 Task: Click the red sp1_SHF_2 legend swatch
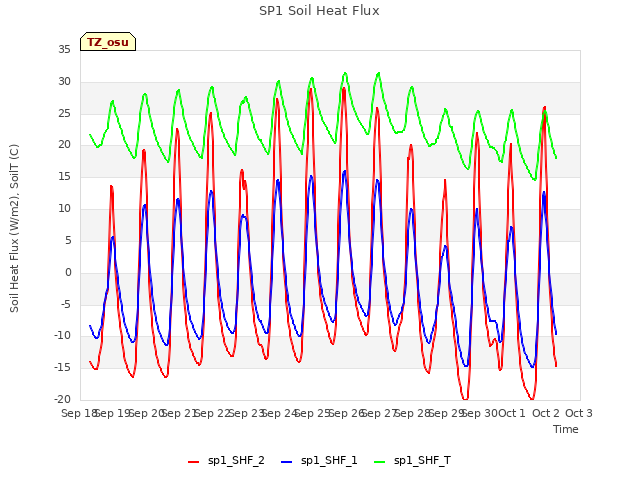coord(193,462)
